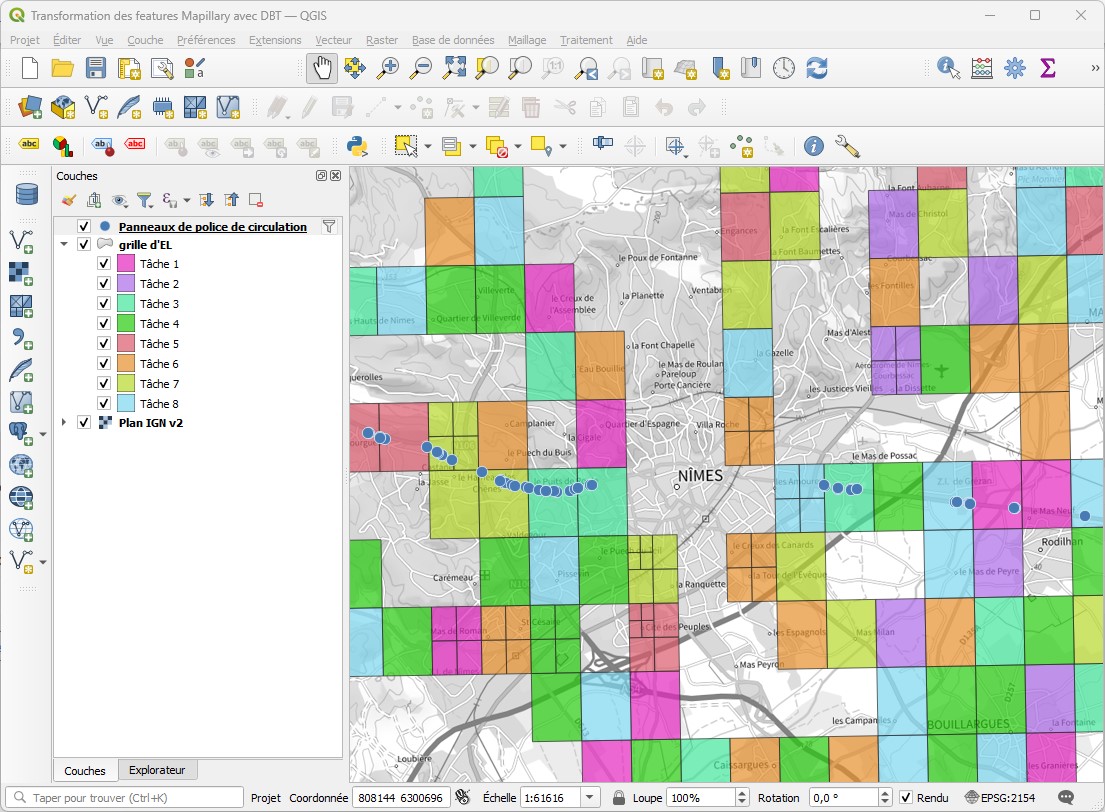Uncheck the Tâche 3 category checkbox
The height and width of the screenshot is (812, 1105).
coord(104,304)
